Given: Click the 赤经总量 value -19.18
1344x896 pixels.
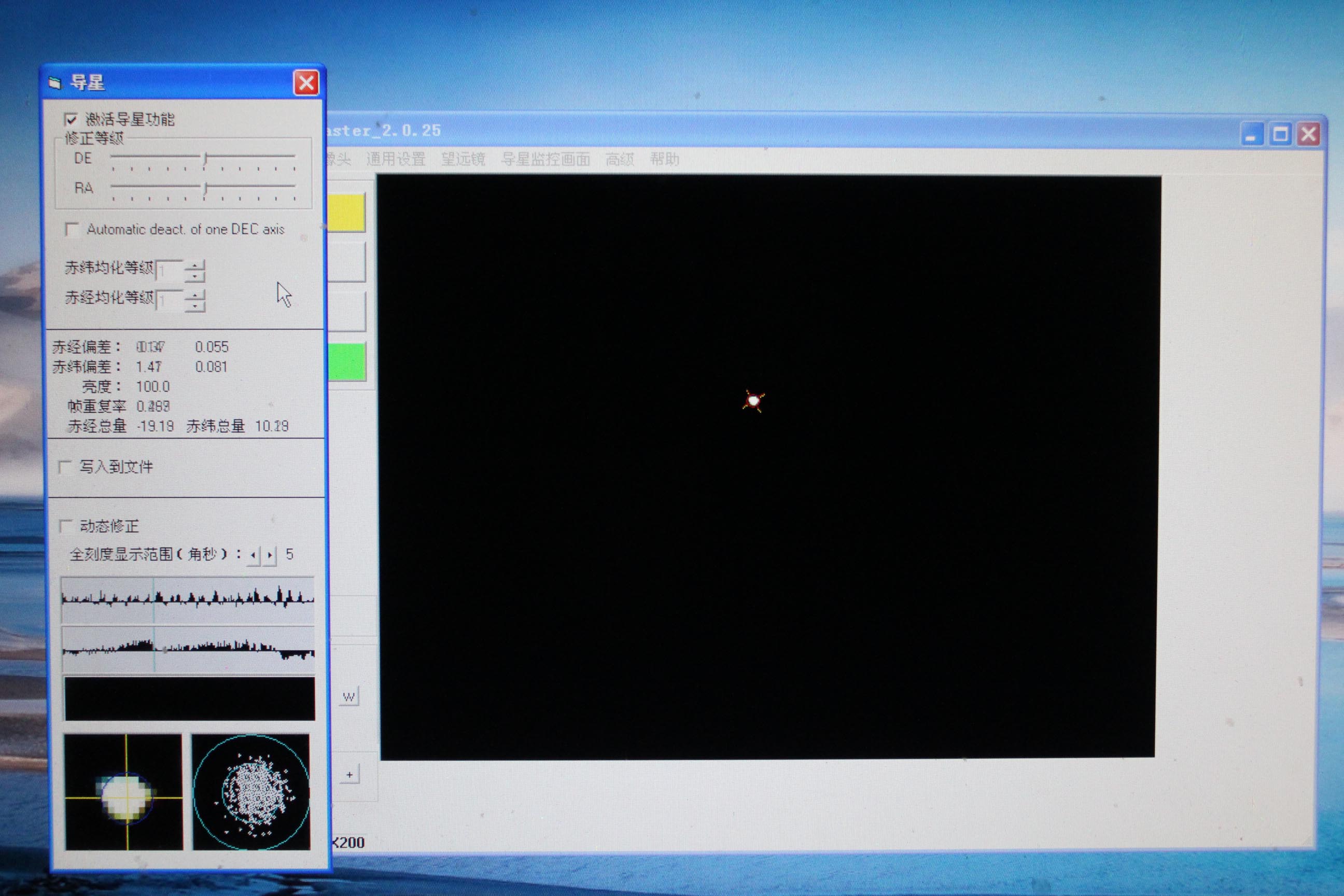Looking at the screenshot, I should click(x=156, y=426).
